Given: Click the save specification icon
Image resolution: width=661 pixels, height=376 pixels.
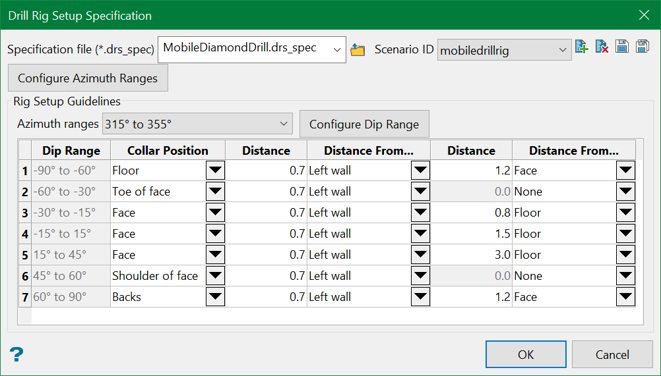Looking at the screenshot, I should (x=622, y=46).
